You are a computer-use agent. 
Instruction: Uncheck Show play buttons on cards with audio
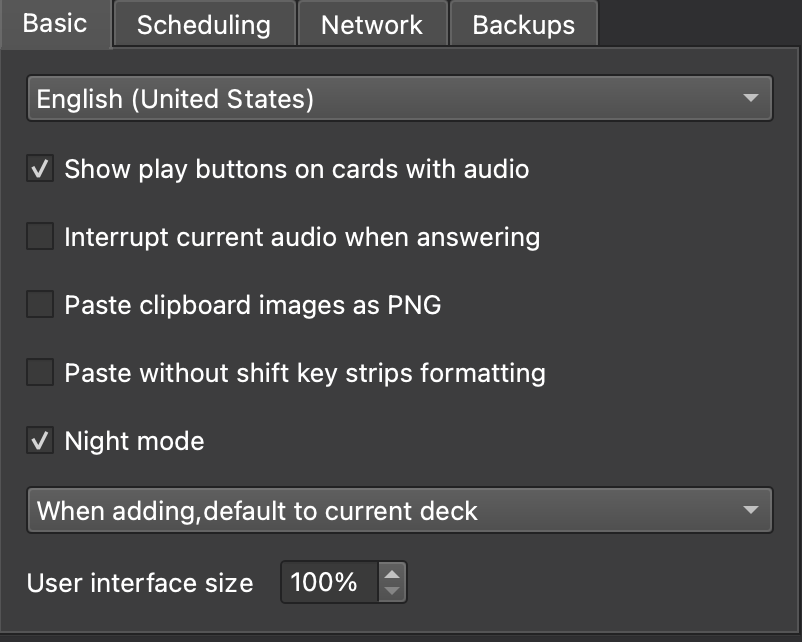click(x=40, y=168)
